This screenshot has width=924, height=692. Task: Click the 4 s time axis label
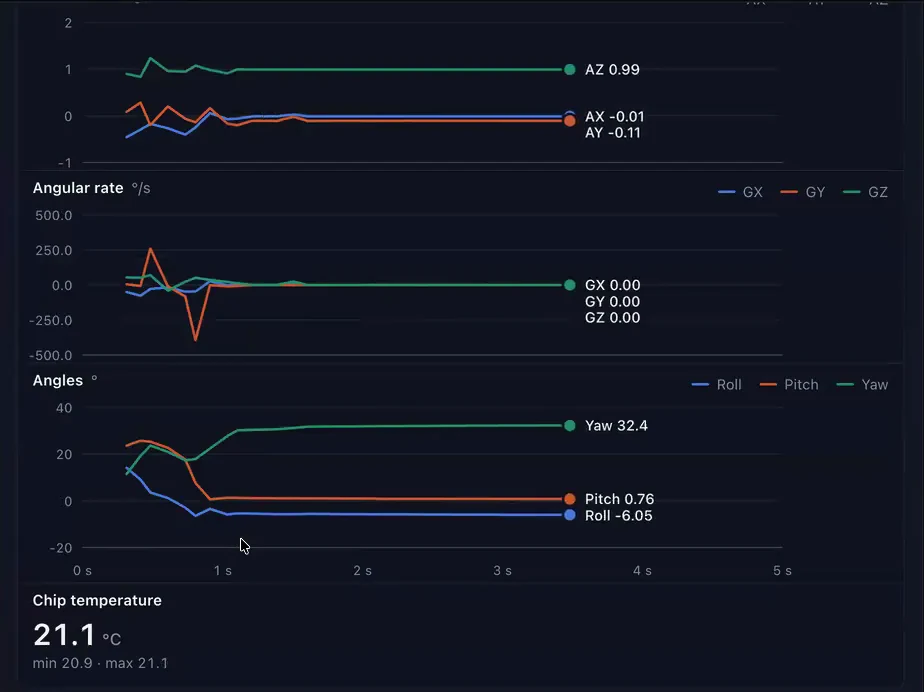pos(642,571)
